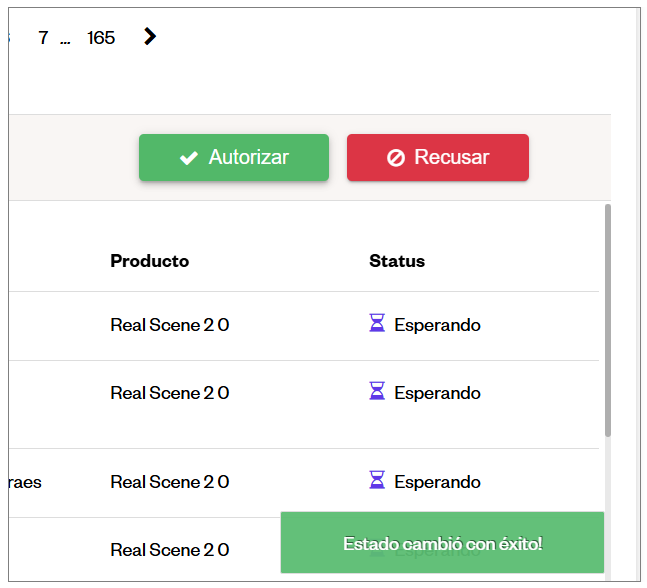Sort by the Producto column header

coord(149,261)
